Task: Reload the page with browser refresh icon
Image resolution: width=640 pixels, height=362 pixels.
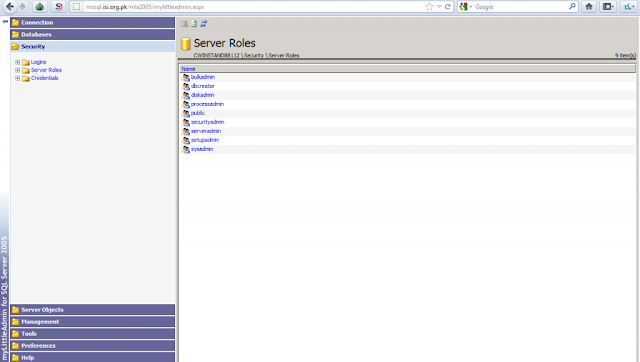Action: (x=448, y=7)
